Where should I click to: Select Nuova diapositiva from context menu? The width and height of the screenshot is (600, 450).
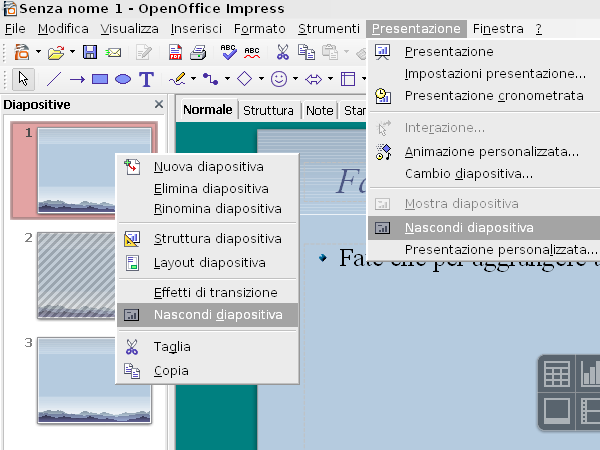point(208,166)
